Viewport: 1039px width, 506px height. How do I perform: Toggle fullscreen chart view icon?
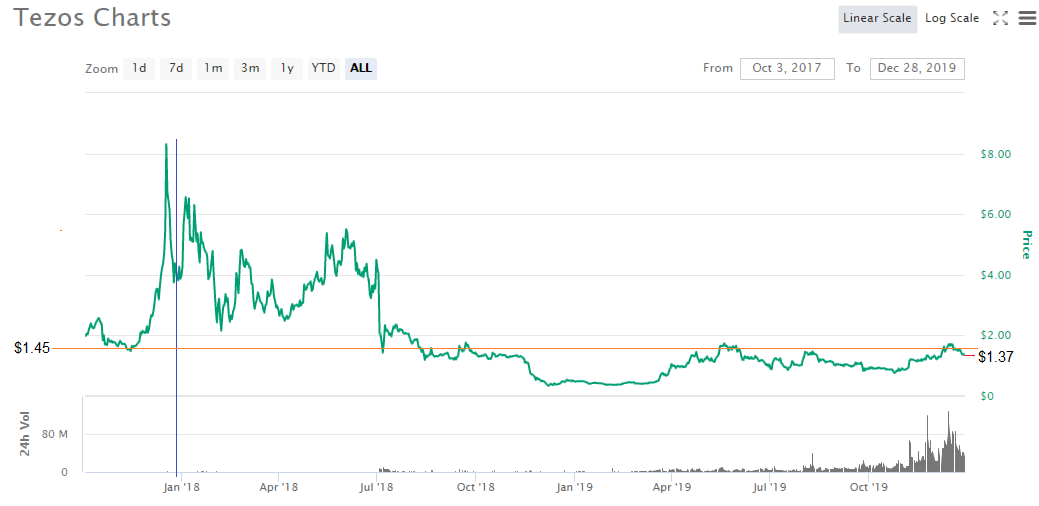[x=1000, y=19]
